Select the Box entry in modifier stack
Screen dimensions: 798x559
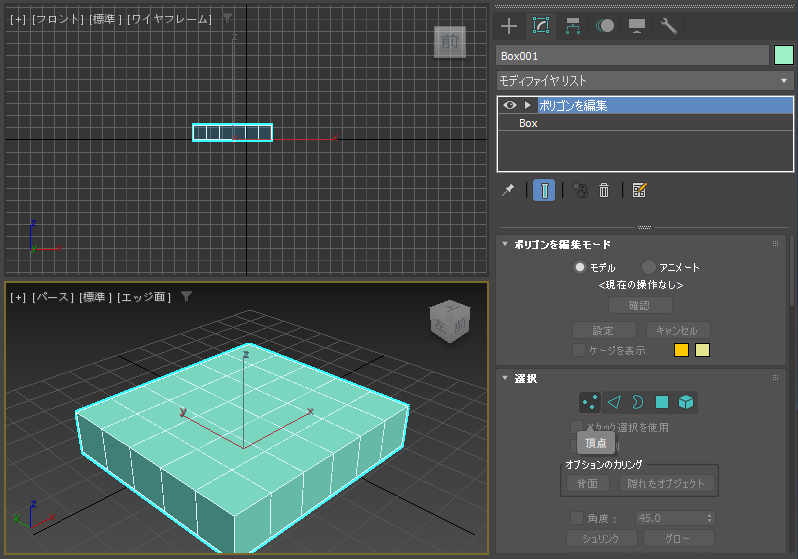[x=528, y=123]
